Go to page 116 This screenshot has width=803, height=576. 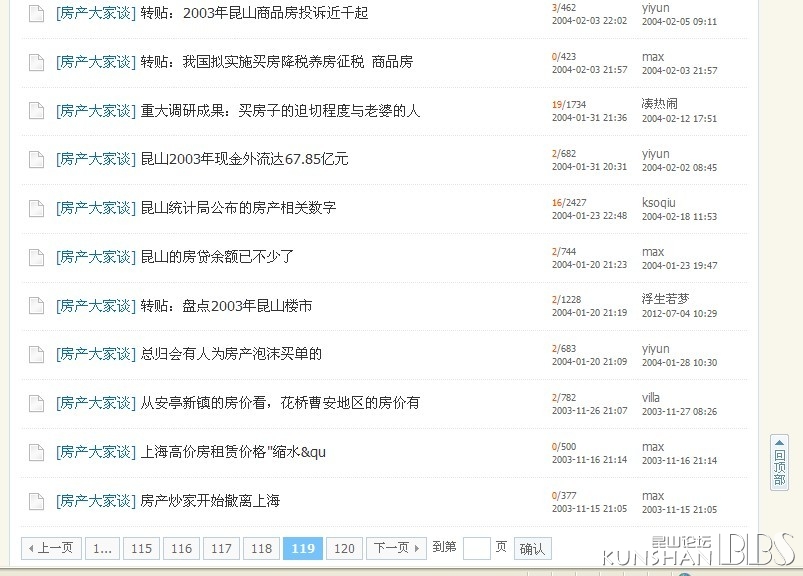[181, 548]
